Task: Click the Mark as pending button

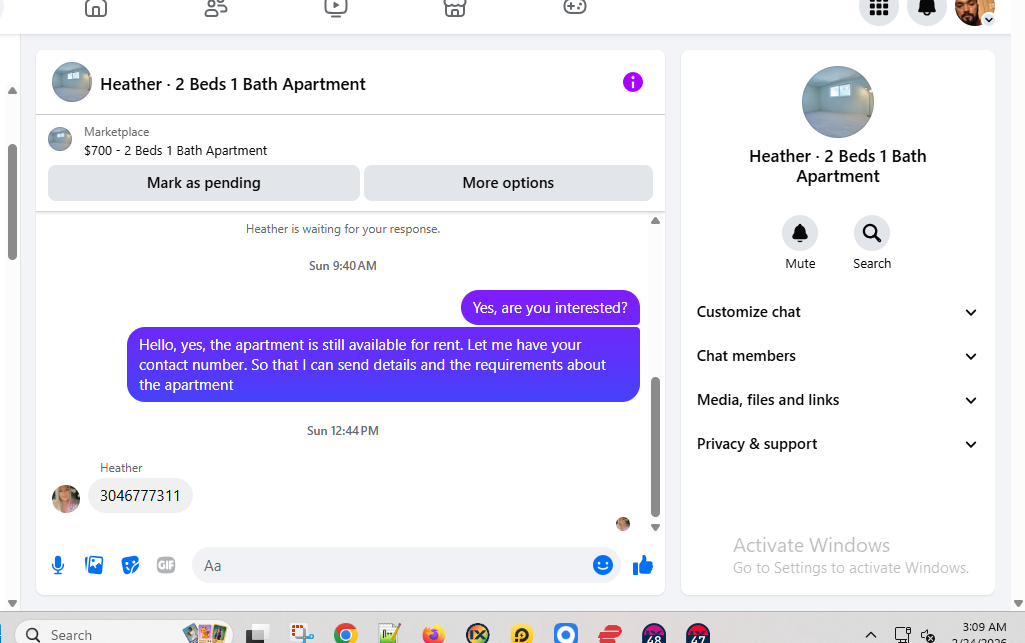Action: (204, 183)
